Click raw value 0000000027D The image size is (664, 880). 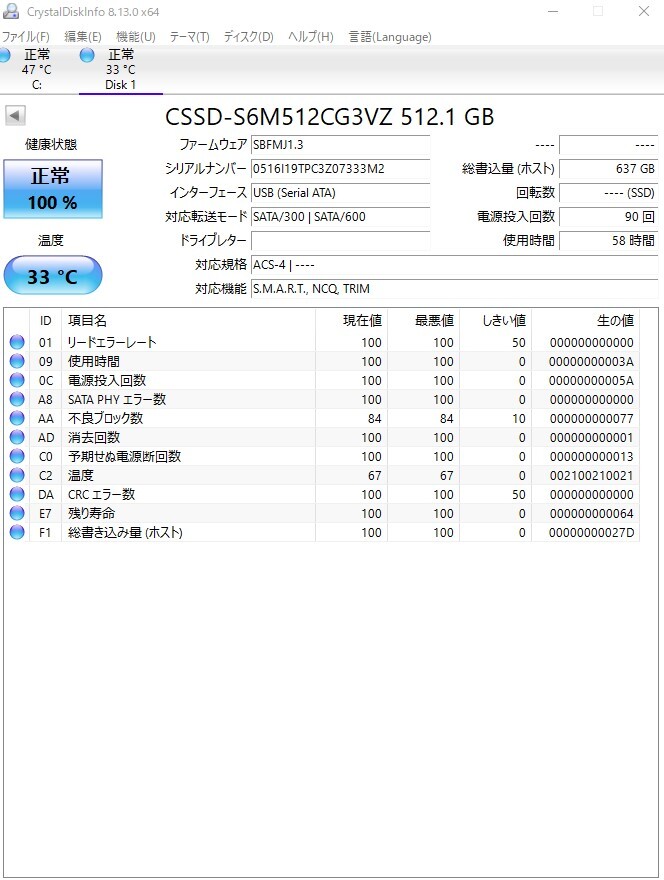[x=592, y=532]
